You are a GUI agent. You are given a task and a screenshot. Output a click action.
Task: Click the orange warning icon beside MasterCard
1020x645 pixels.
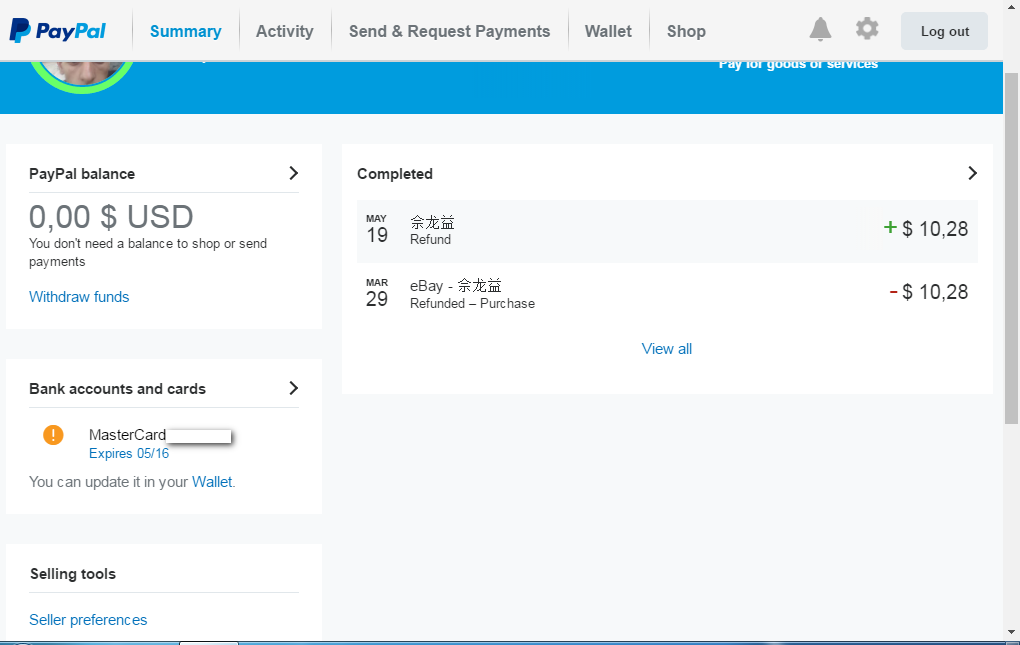pos(53,434)
